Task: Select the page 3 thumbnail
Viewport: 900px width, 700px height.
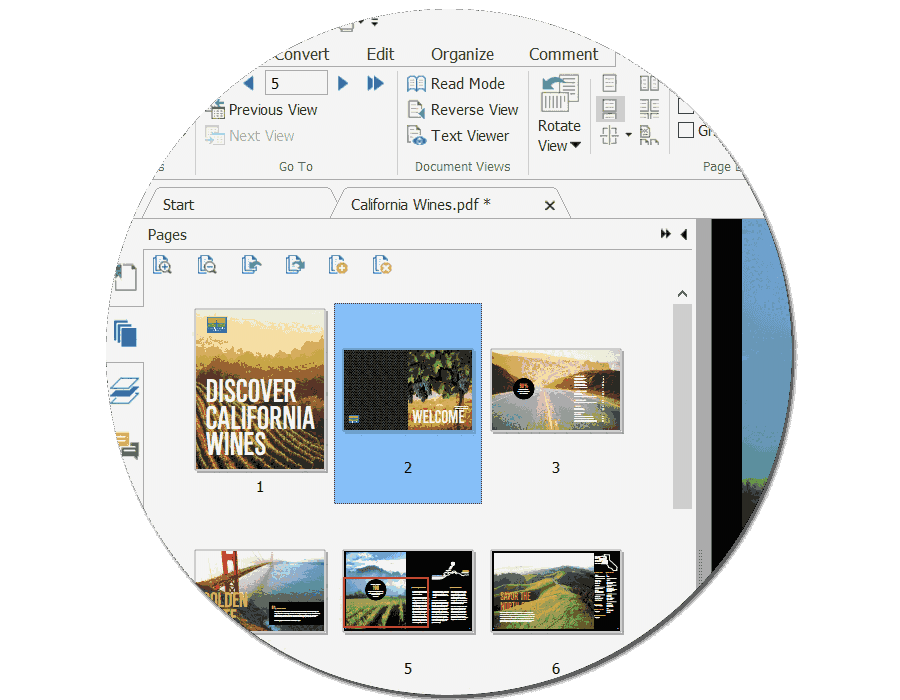Action: coord(556,390)
